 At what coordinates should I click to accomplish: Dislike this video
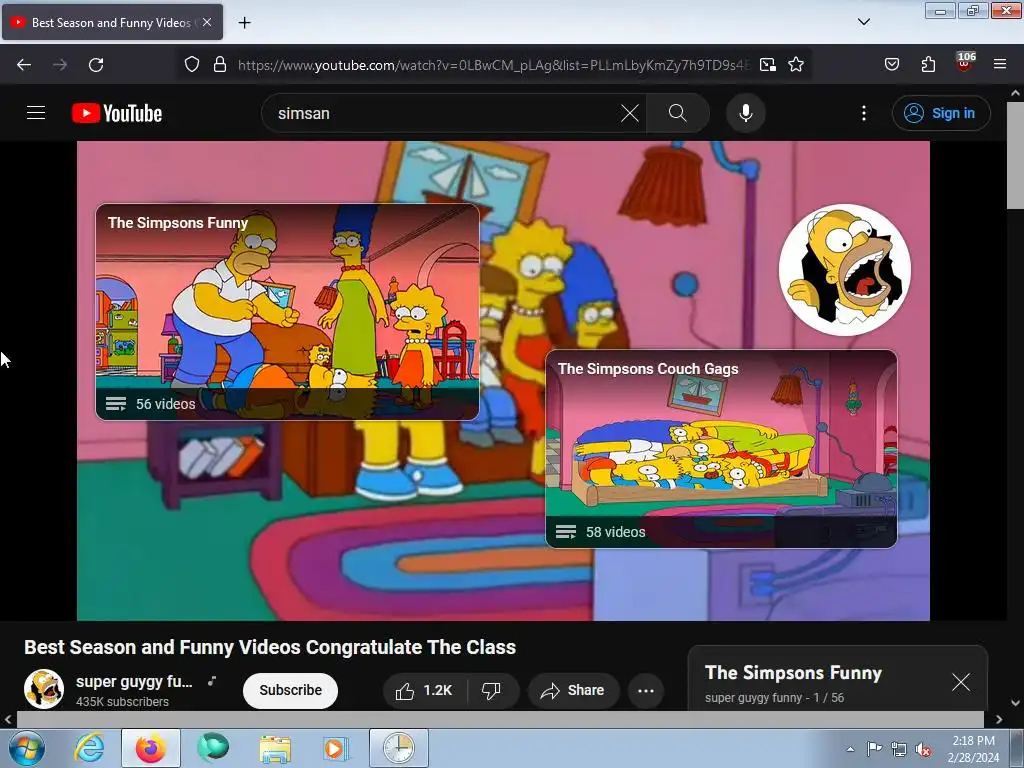coord(492,690)
